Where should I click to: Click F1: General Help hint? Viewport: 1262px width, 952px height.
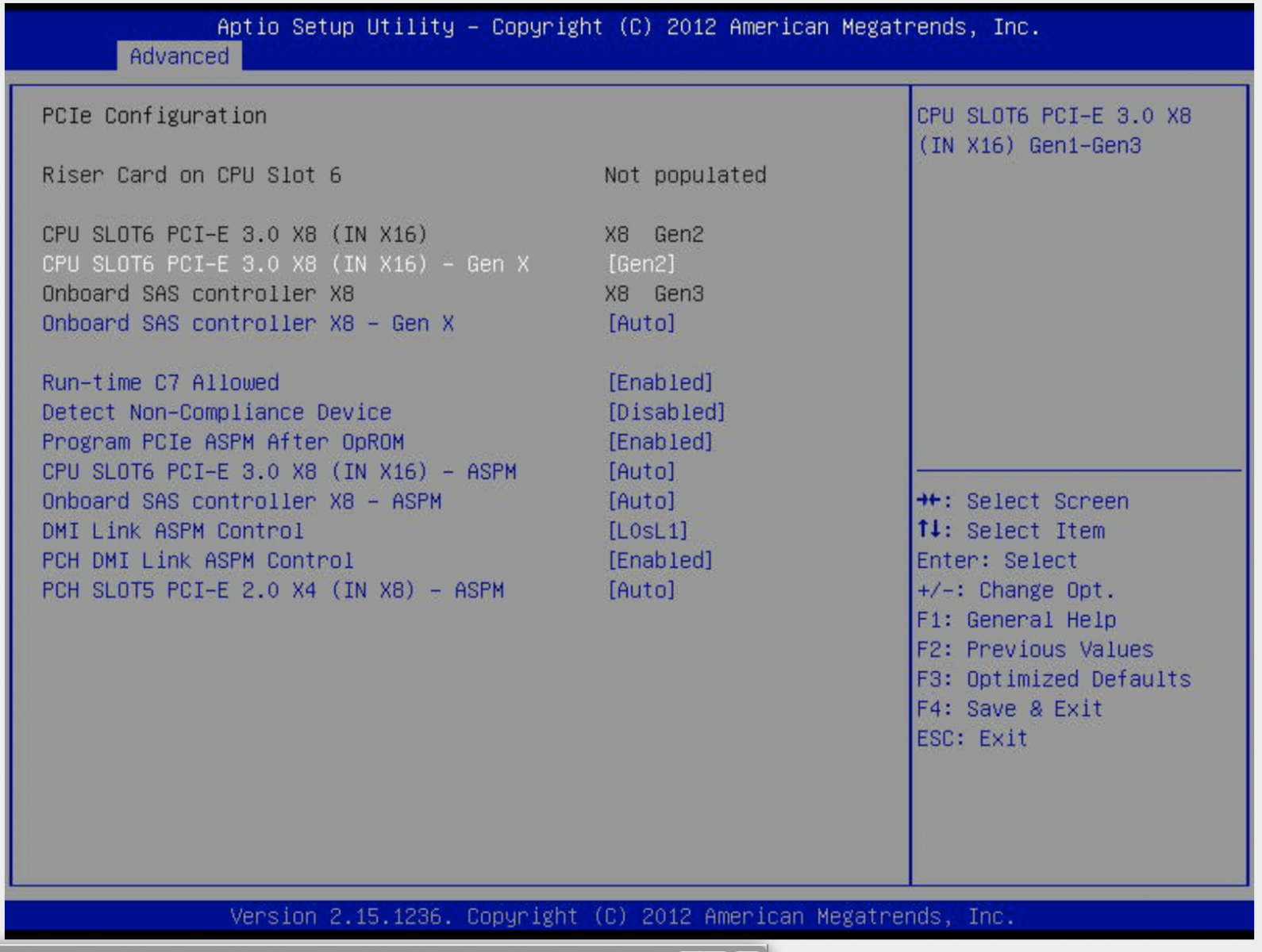coord(1017,620)
